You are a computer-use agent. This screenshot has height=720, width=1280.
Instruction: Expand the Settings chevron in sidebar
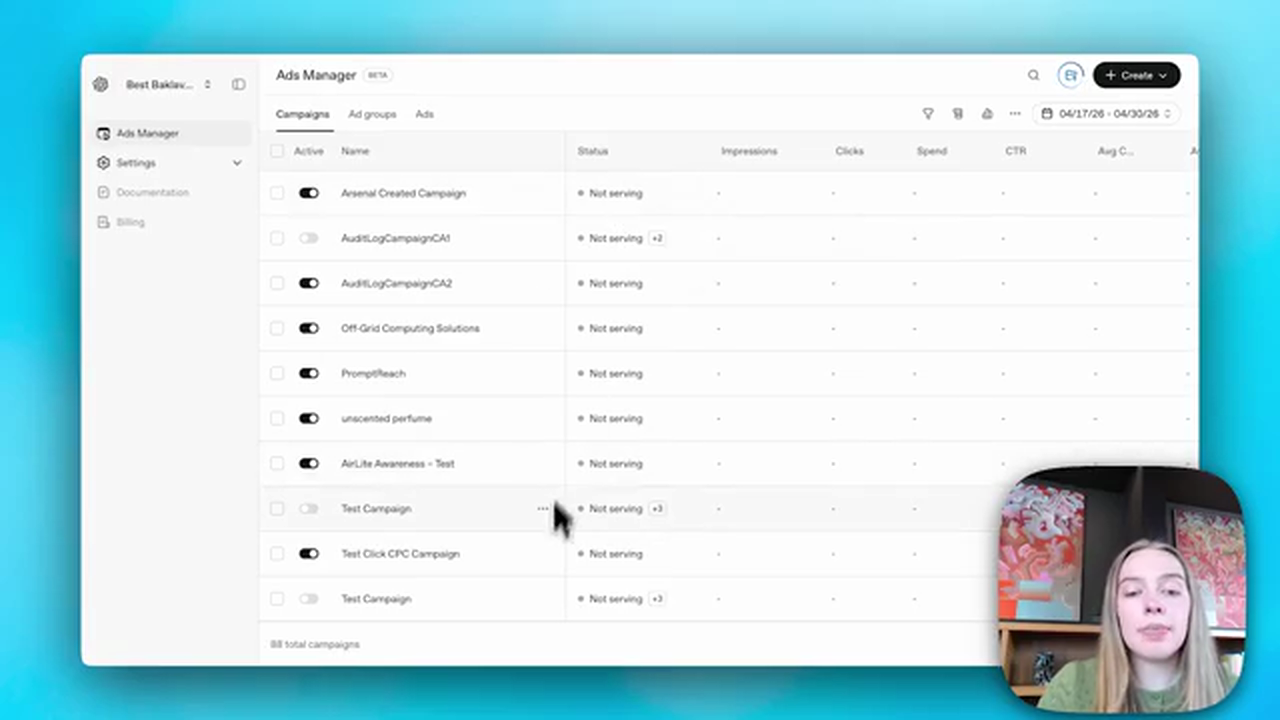(237, 163)
